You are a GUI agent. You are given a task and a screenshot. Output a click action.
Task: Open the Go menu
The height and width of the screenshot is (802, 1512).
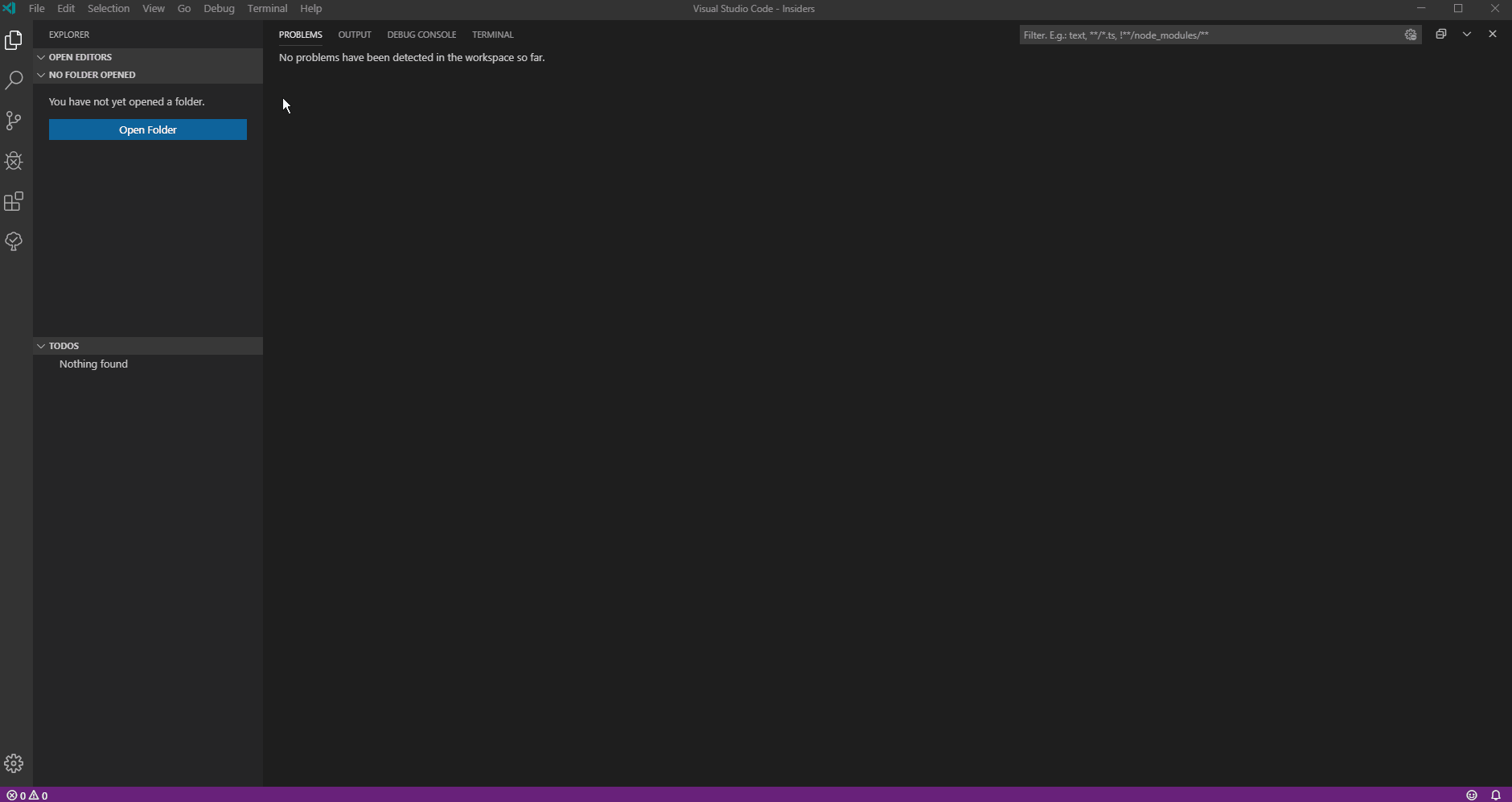[x=184, y=8]
